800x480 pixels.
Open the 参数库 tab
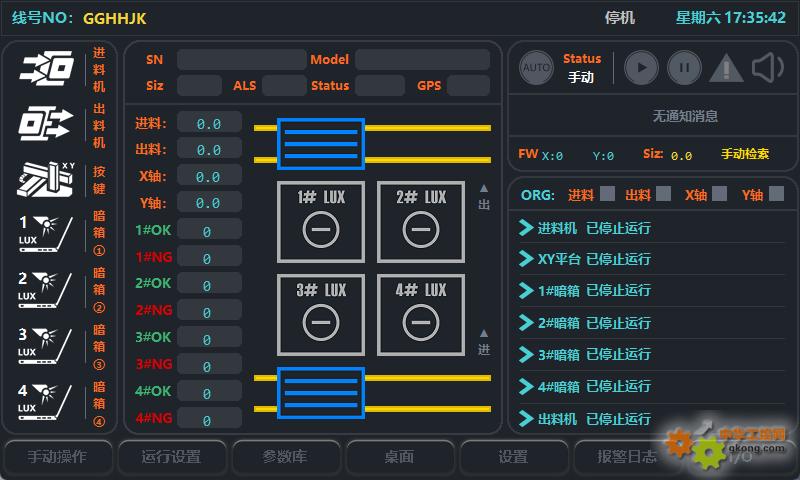pyautogui.click(x=285, y=457)
